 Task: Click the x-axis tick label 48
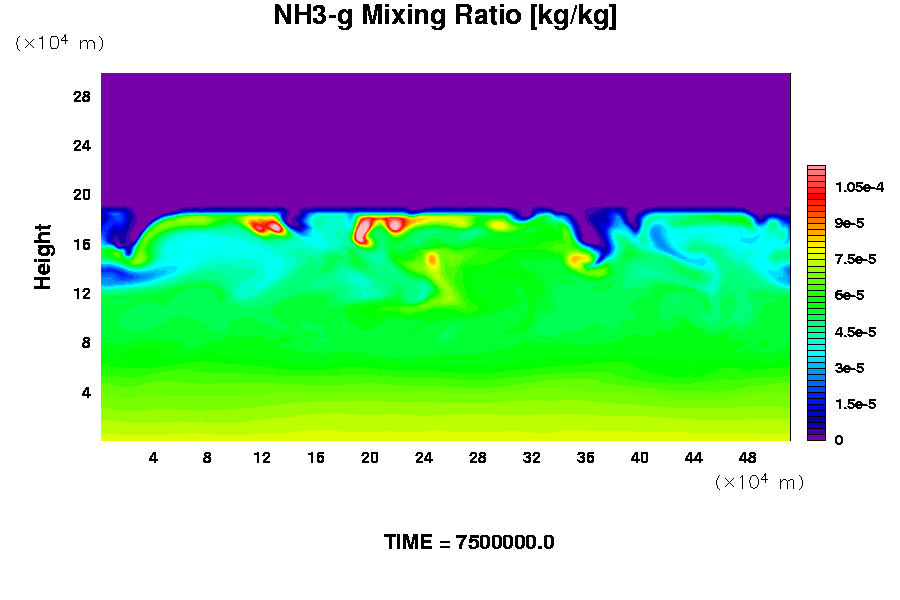point(748,458)
